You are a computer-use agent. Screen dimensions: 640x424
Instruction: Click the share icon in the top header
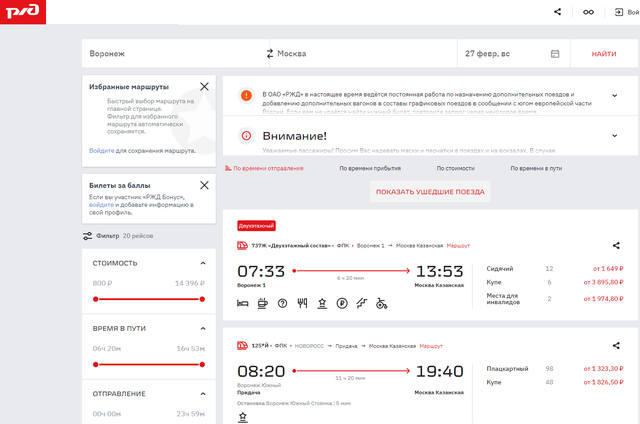pyautogui.click(x=558, y=12)
